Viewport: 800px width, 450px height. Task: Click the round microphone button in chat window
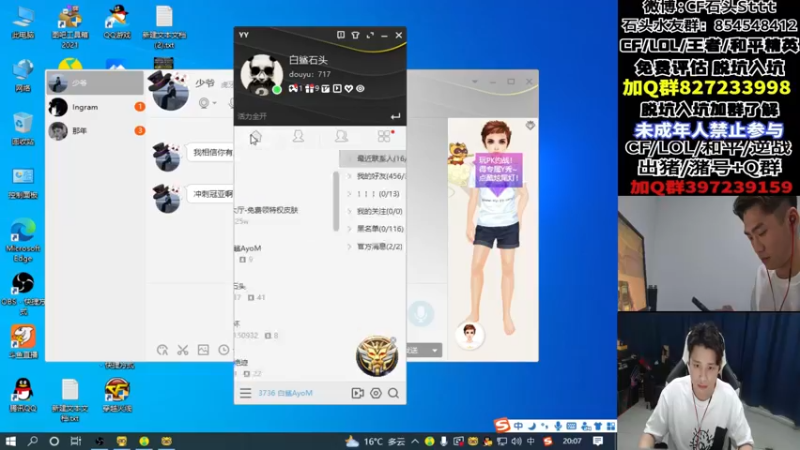pos(421,313)
